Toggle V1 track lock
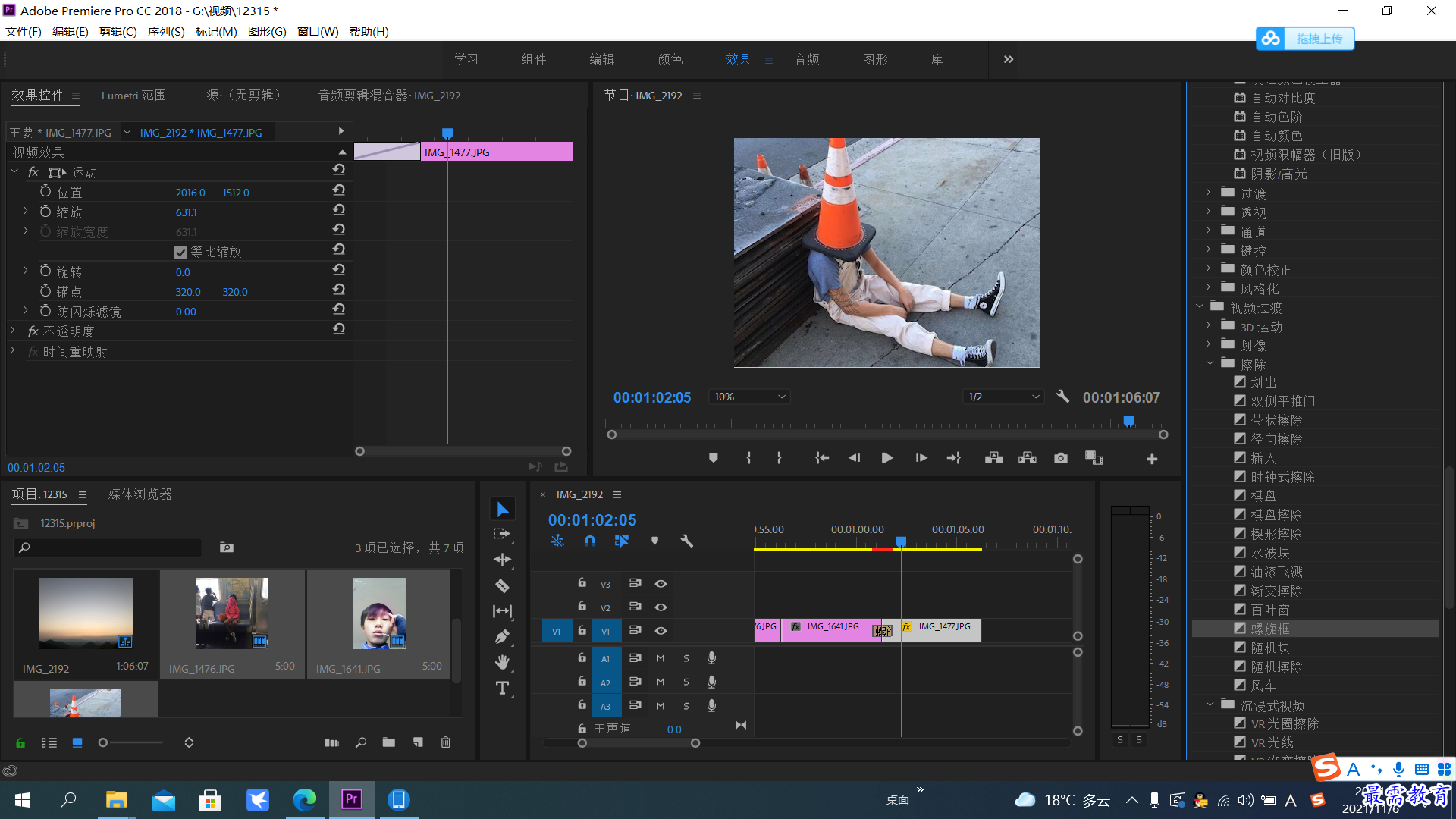Viewport: 1456px width, 819px height. 582,630
